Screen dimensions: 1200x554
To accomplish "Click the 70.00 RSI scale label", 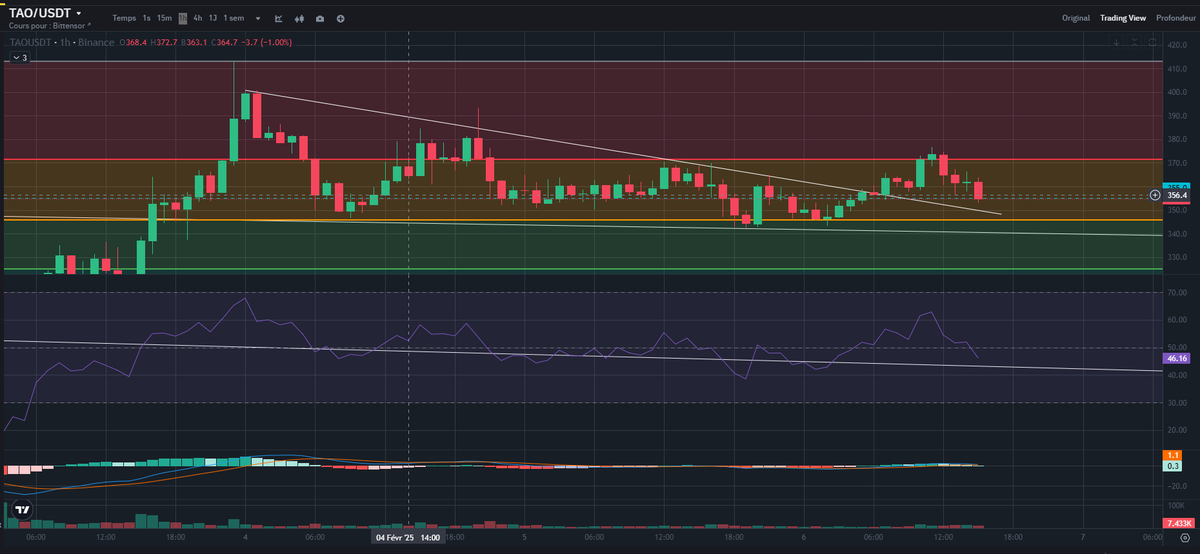I will point(1176,292).
